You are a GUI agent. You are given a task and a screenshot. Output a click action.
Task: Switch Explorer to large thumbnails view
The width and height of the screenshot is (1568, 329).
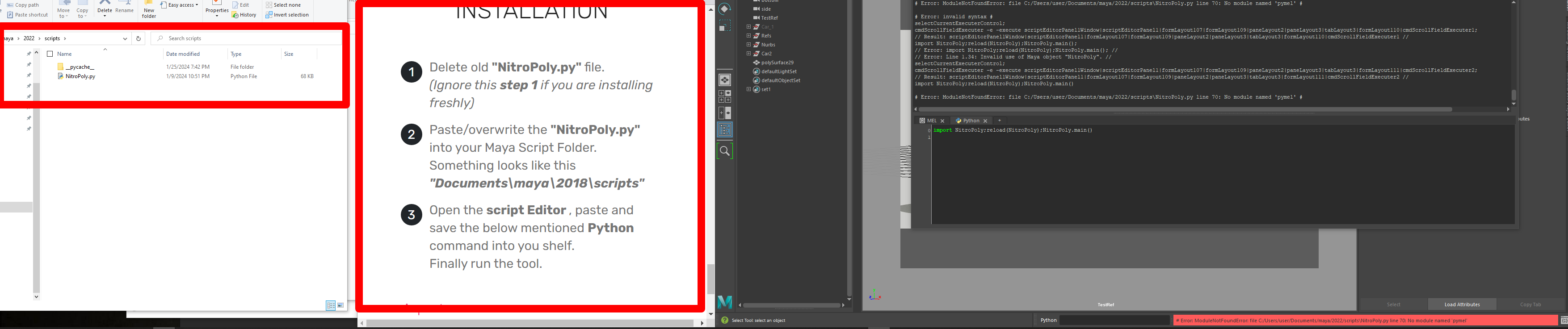(341, 305)
